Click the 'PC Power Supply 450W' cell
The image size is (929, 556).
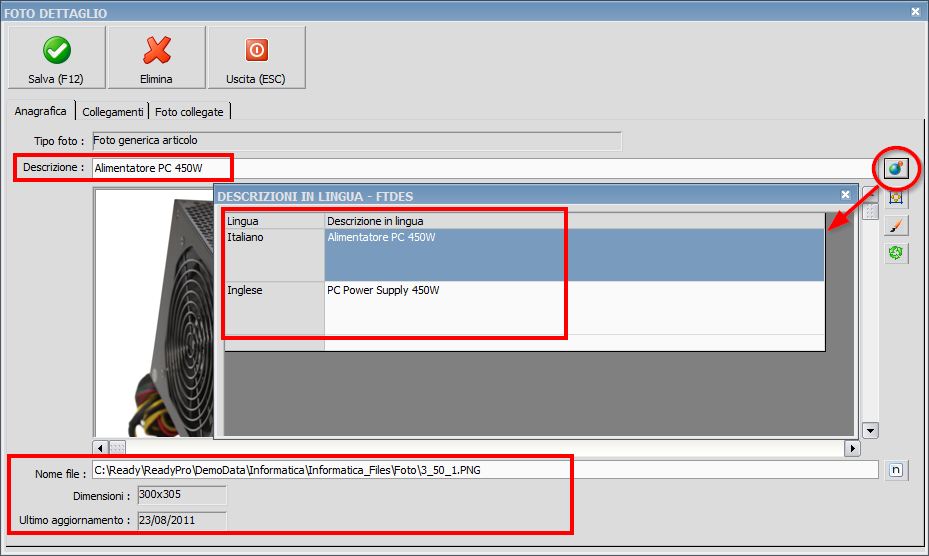(x=574, y=307)
